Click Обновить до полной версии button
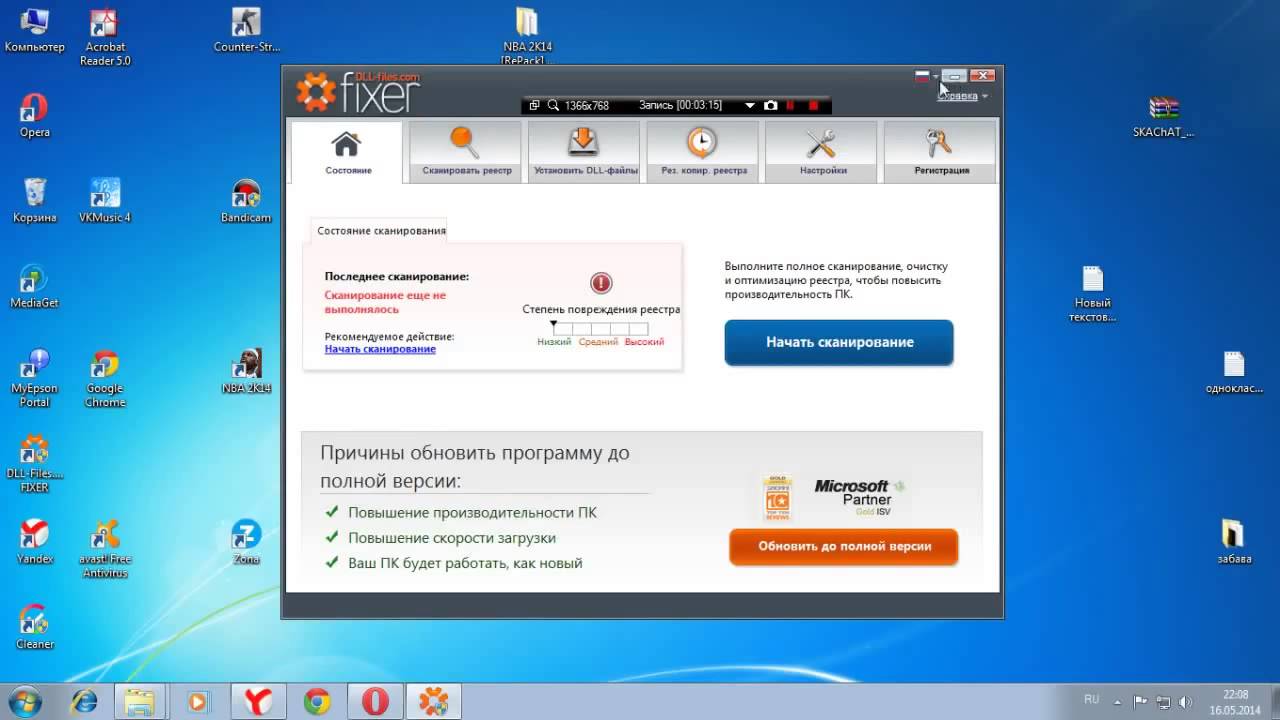The image size is (1280, 720). (x=844, y=547)
